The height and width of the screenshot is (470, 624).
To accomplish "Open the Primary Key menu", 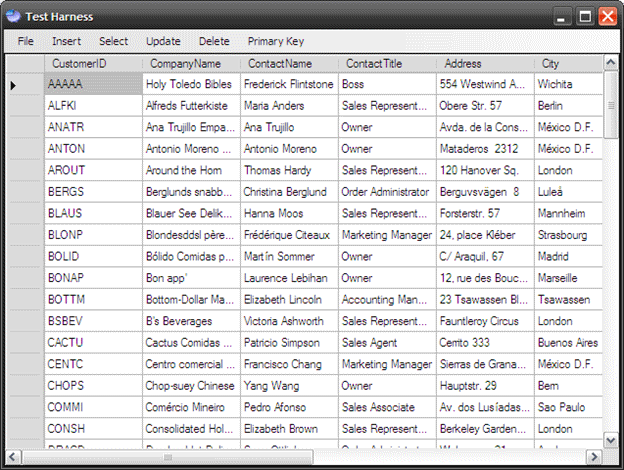I will (276, 41).
